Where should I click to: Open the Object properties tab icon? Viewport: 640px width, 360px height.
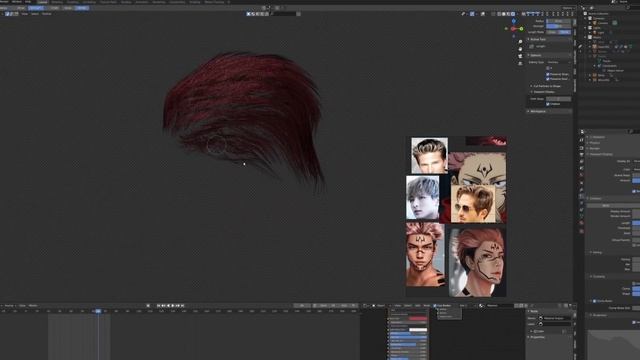[582, 182]
